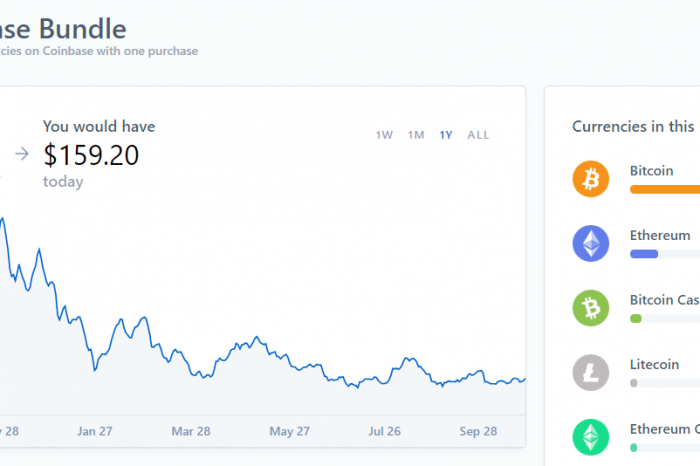Click the 'You would have' text
This screenshot has width=700, height=466.
(x=99, y=126)
